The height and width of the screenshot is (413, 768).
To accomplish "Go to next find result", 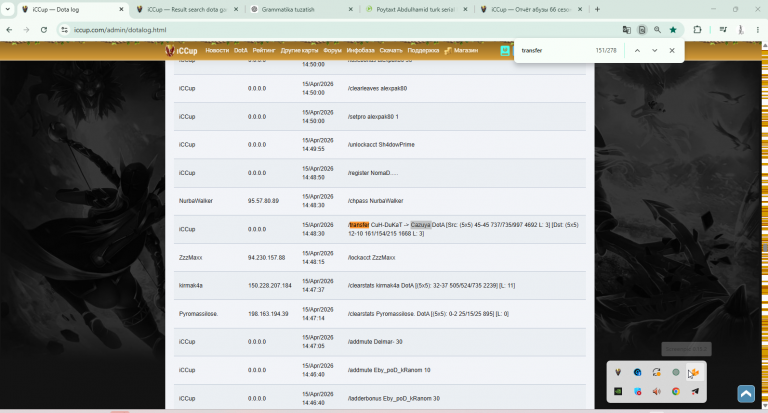I will pyautogui.click(x=654, y=50).
